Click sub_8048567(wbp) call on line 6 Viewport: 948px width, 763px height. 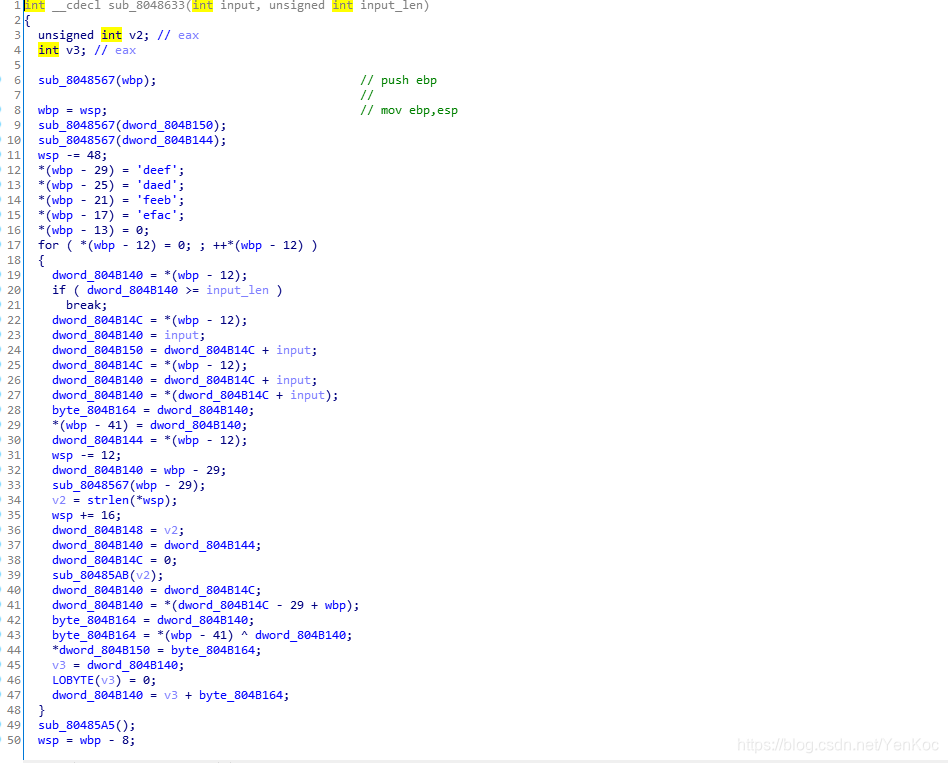(x=97, y=80)
